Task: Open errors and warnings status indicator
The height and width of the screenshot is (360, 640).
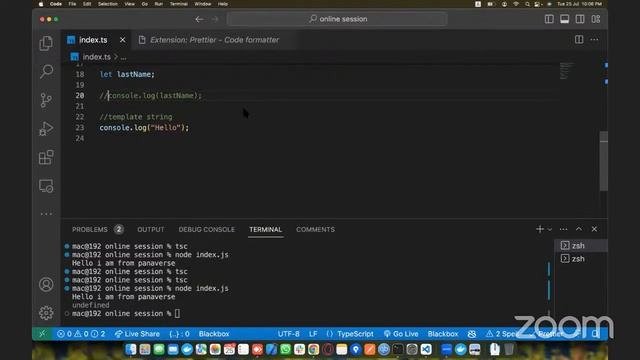Action: (x=81, y=334)
